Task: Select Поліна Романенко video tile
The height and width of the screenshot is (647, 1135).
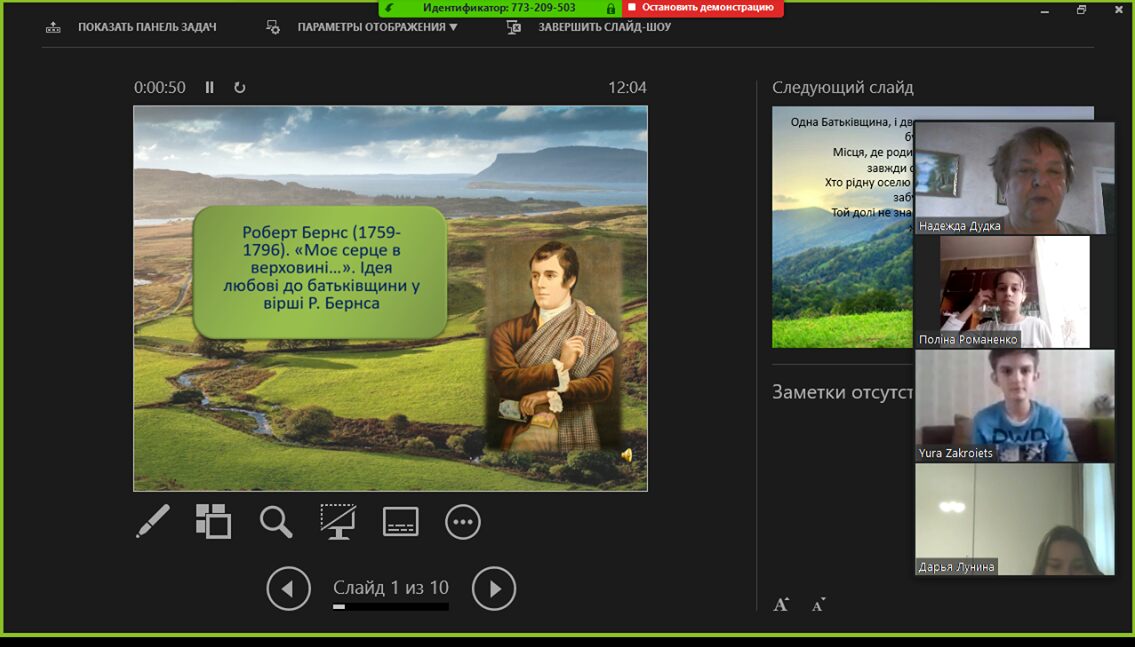Action: [1014, 292]
